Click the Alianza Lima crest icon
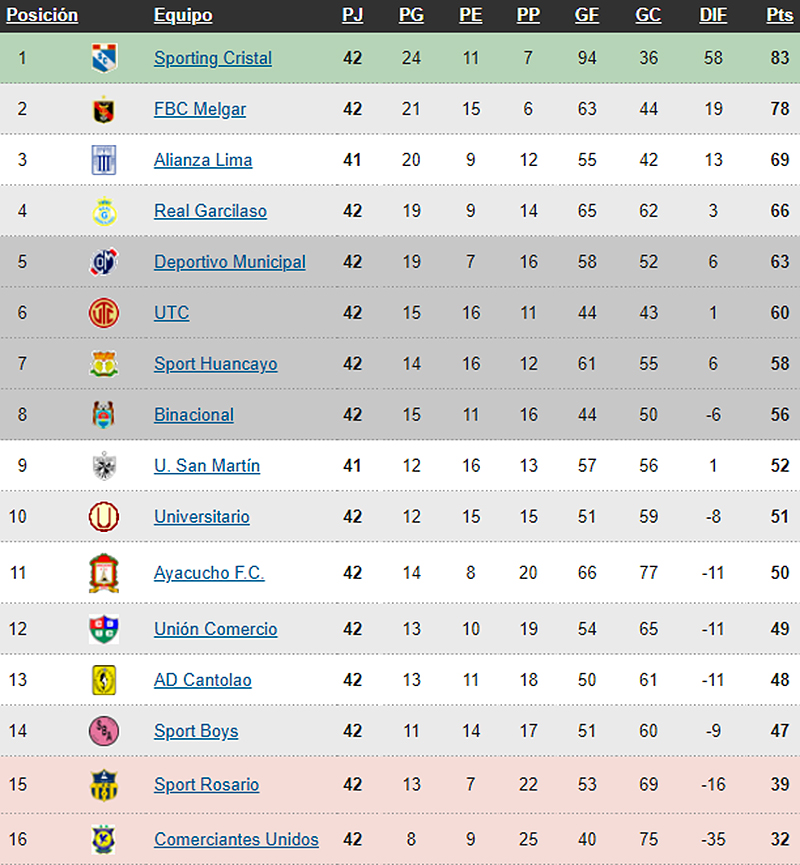Image resolution: width=800 pixels, height=865 pixels. [x=104, y=160]
